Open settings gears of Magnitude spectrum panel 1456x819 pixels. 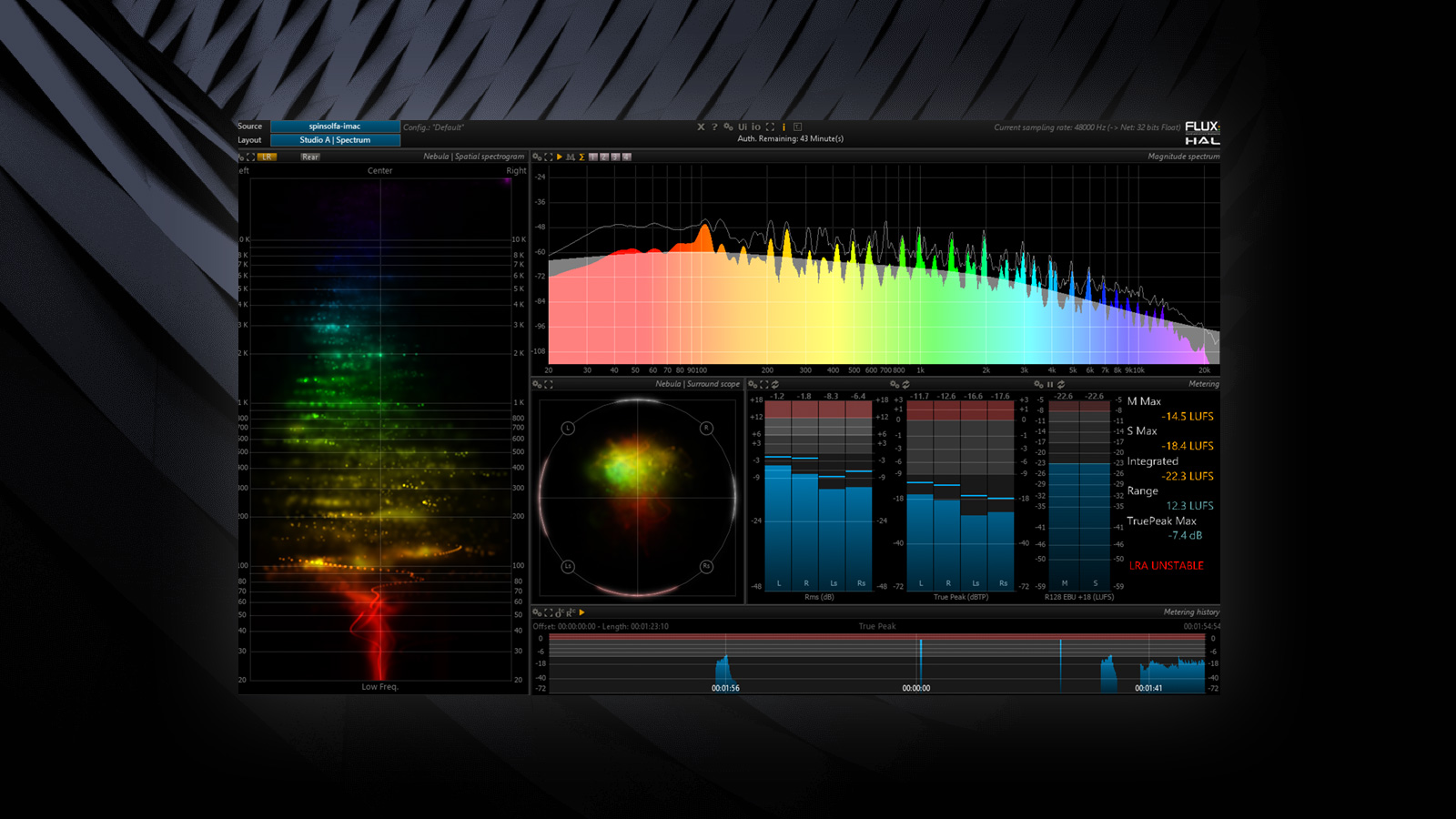tap(537, 157)
